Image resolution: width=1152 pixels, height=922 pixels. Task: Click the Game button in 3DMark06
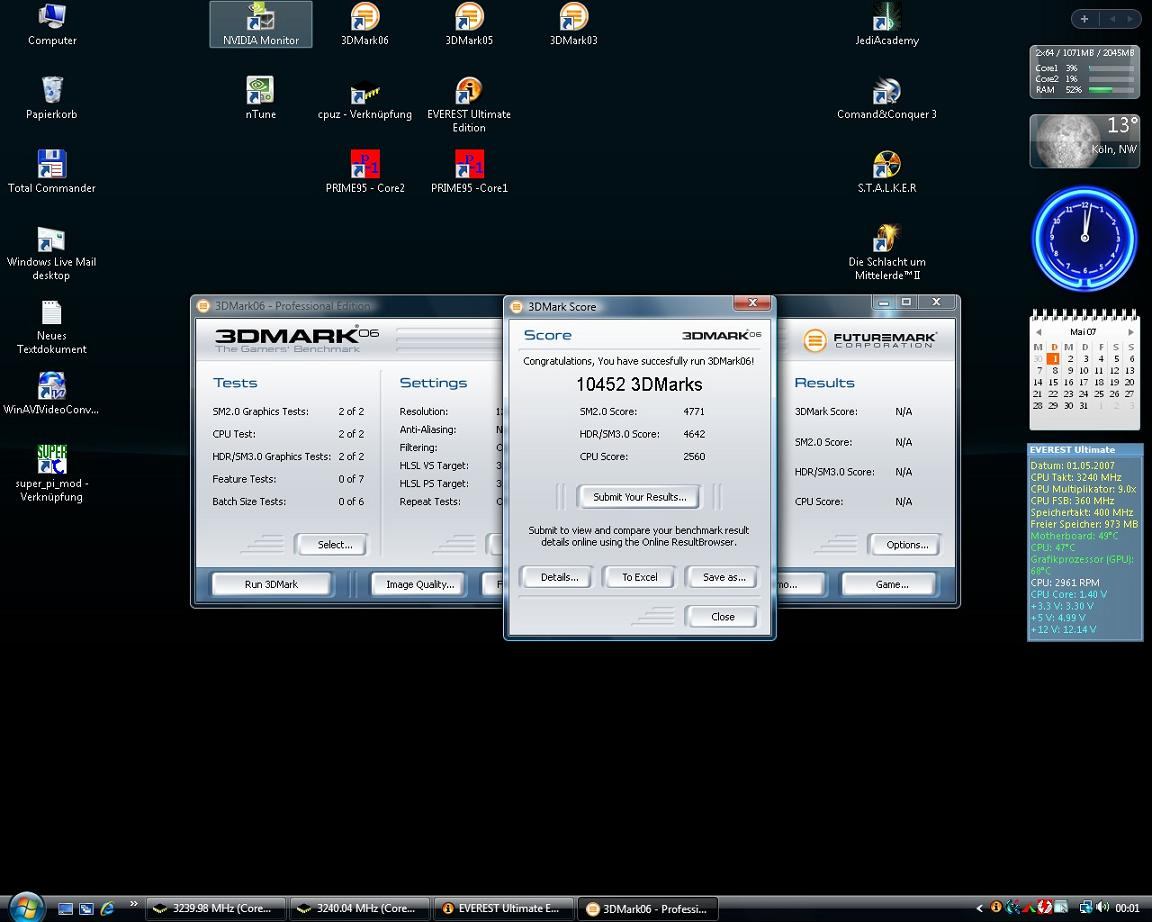coord(891,584)
